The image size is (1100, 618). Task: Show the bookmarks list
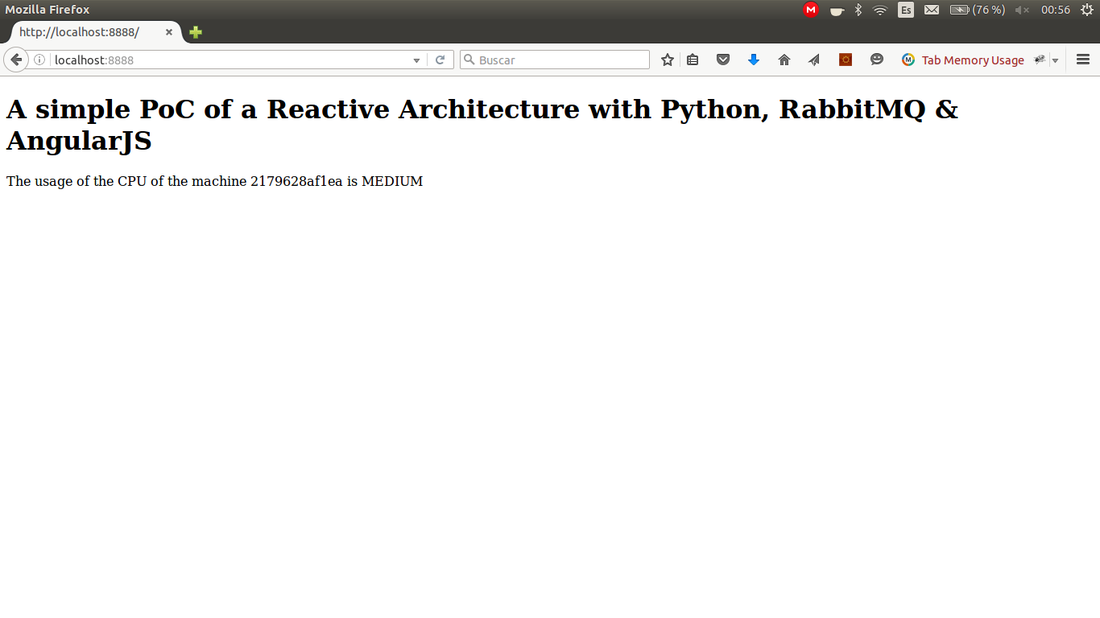693,60
